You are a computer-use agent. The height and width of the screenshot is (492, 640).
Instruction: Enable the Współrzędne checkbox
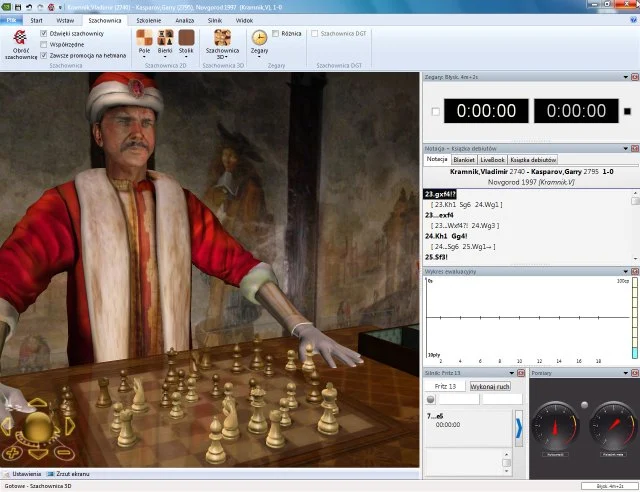tap(43, 44)
